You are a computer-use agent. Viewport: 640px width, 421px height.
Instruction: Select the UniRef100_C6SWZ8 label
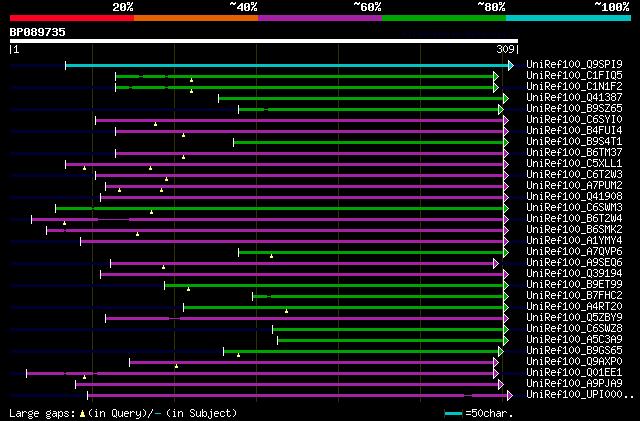pos(574,329)
